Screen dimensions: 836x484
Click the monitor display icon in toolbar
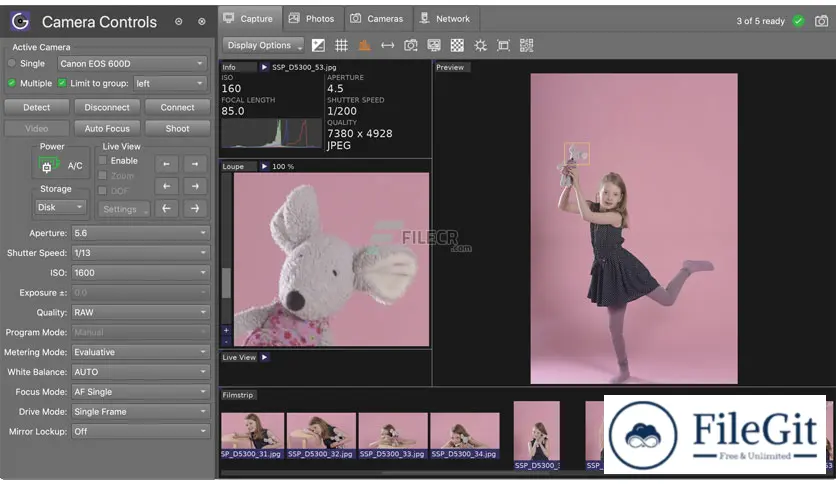coord(434,45)
